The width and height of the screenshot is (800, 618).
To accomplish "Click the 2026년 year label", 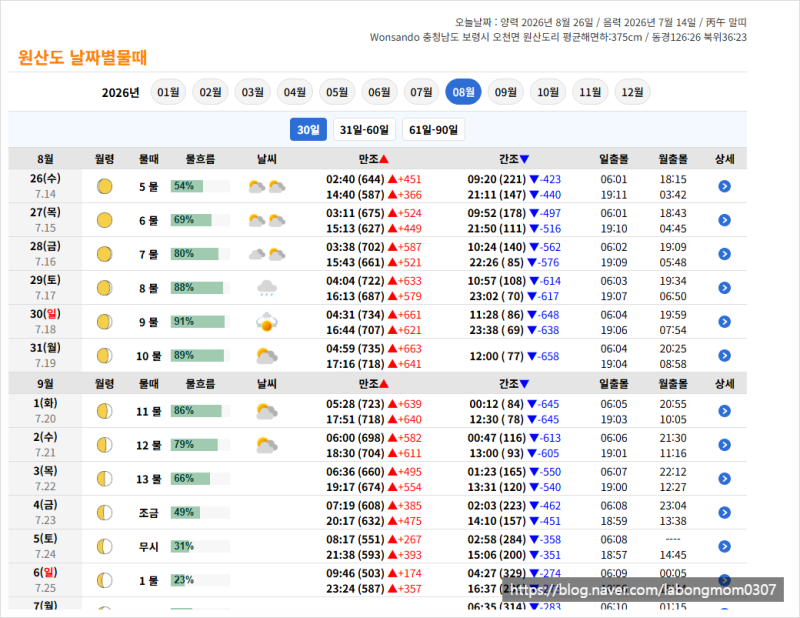I will coord(120,92).
